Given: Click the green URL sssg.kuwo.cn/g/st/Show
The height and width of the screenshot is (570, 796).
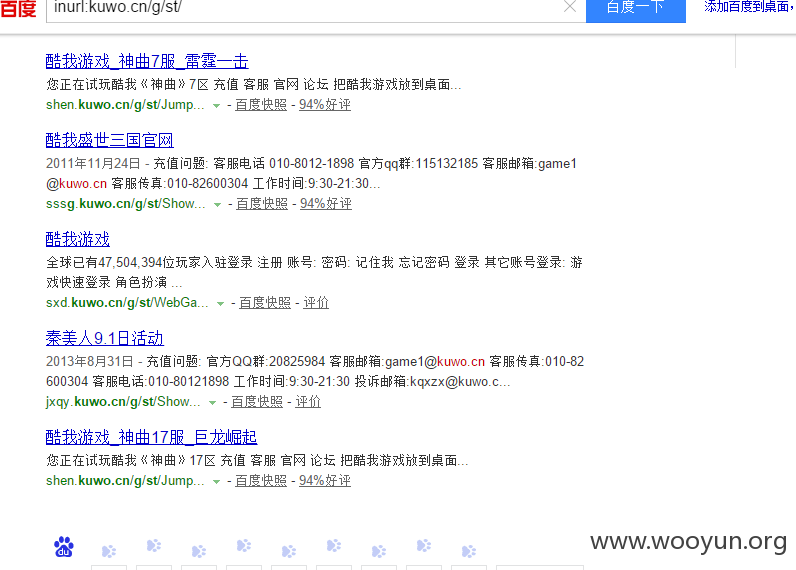Looking at the screenshot, I should pos(126,204).
